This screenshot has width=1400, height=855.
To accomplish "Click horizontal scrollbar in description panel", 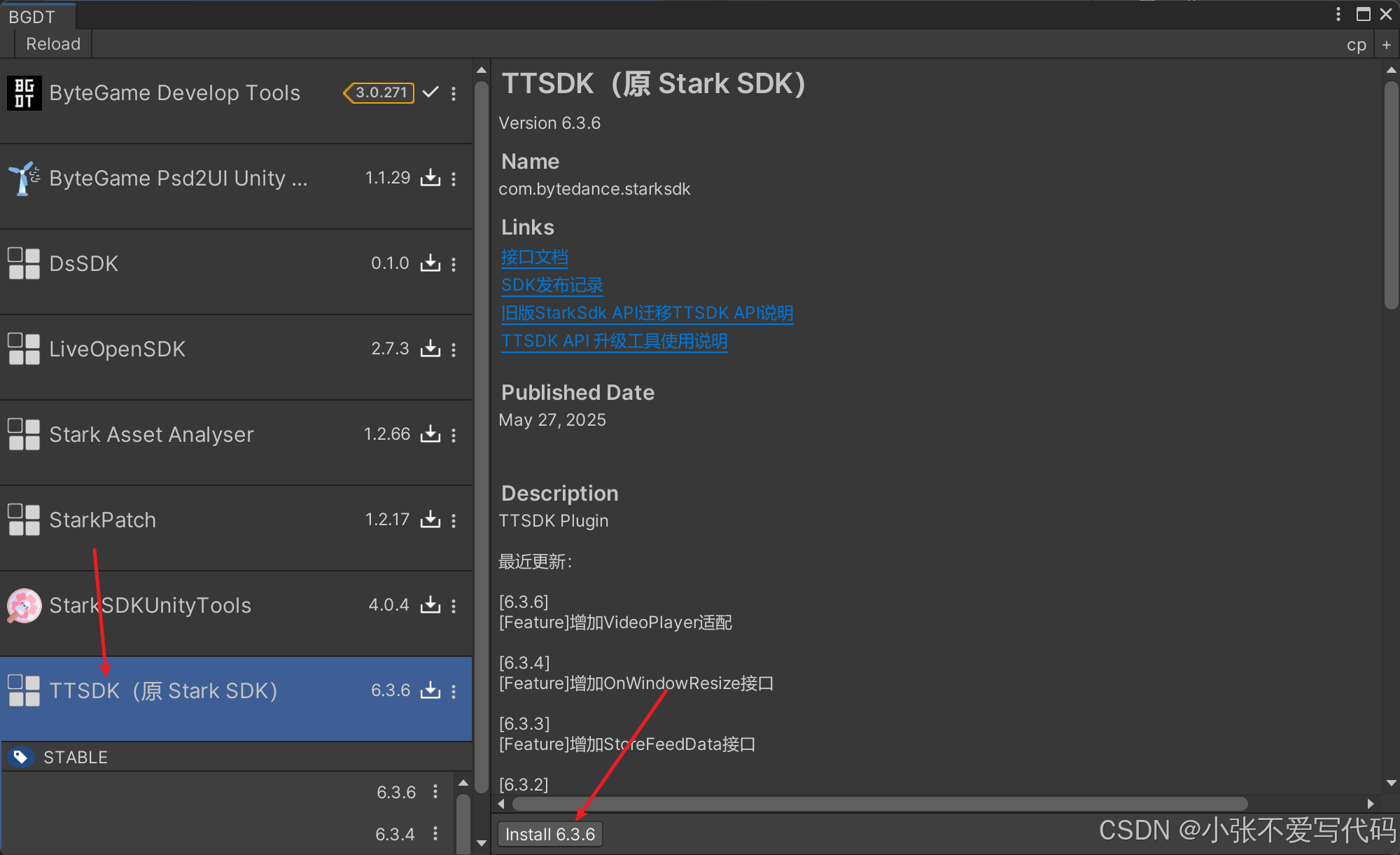I will point(879,803).
